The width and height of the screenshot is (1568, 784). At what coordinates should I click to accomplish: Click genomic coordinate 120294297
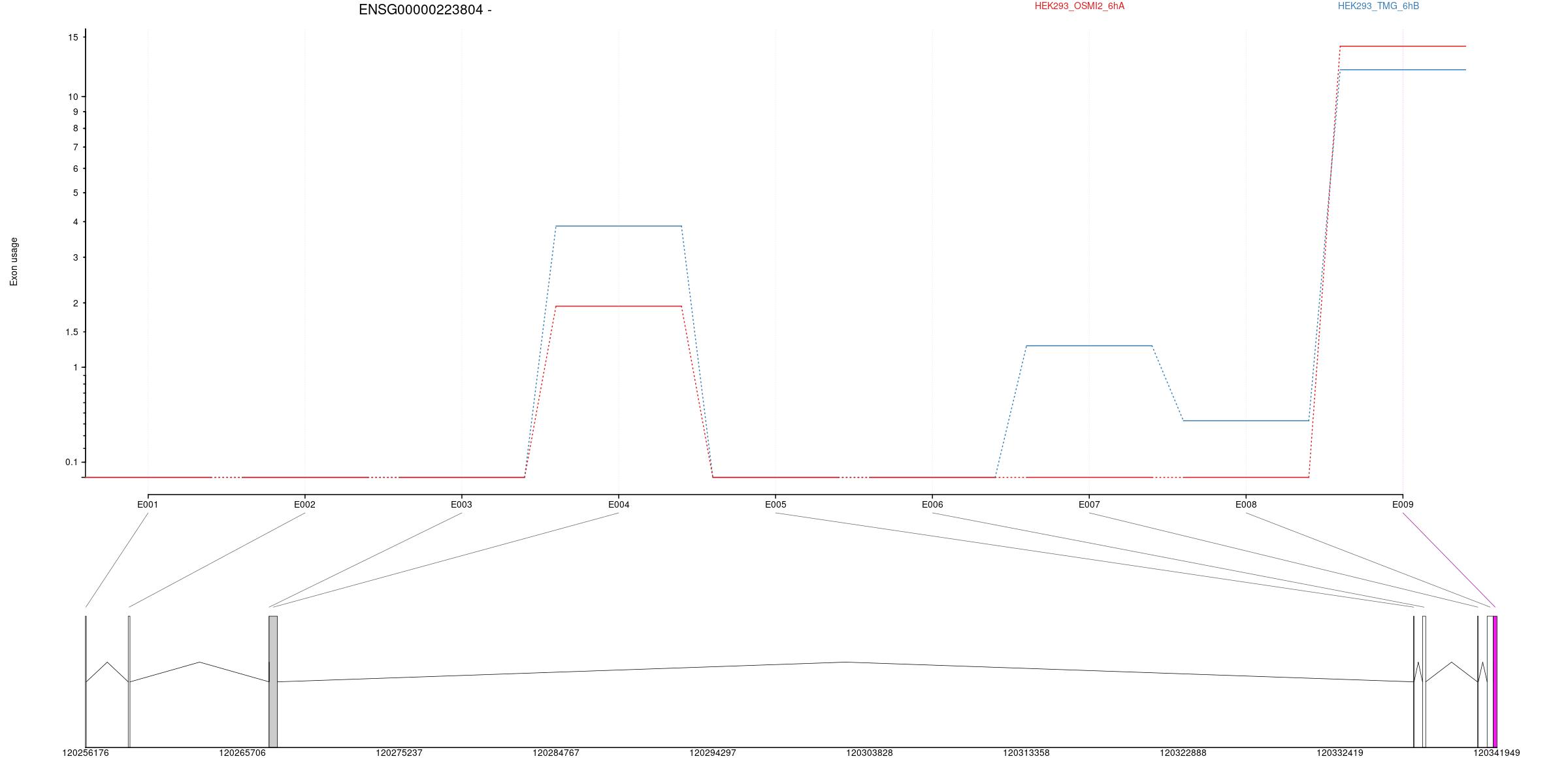pos(713,753)
